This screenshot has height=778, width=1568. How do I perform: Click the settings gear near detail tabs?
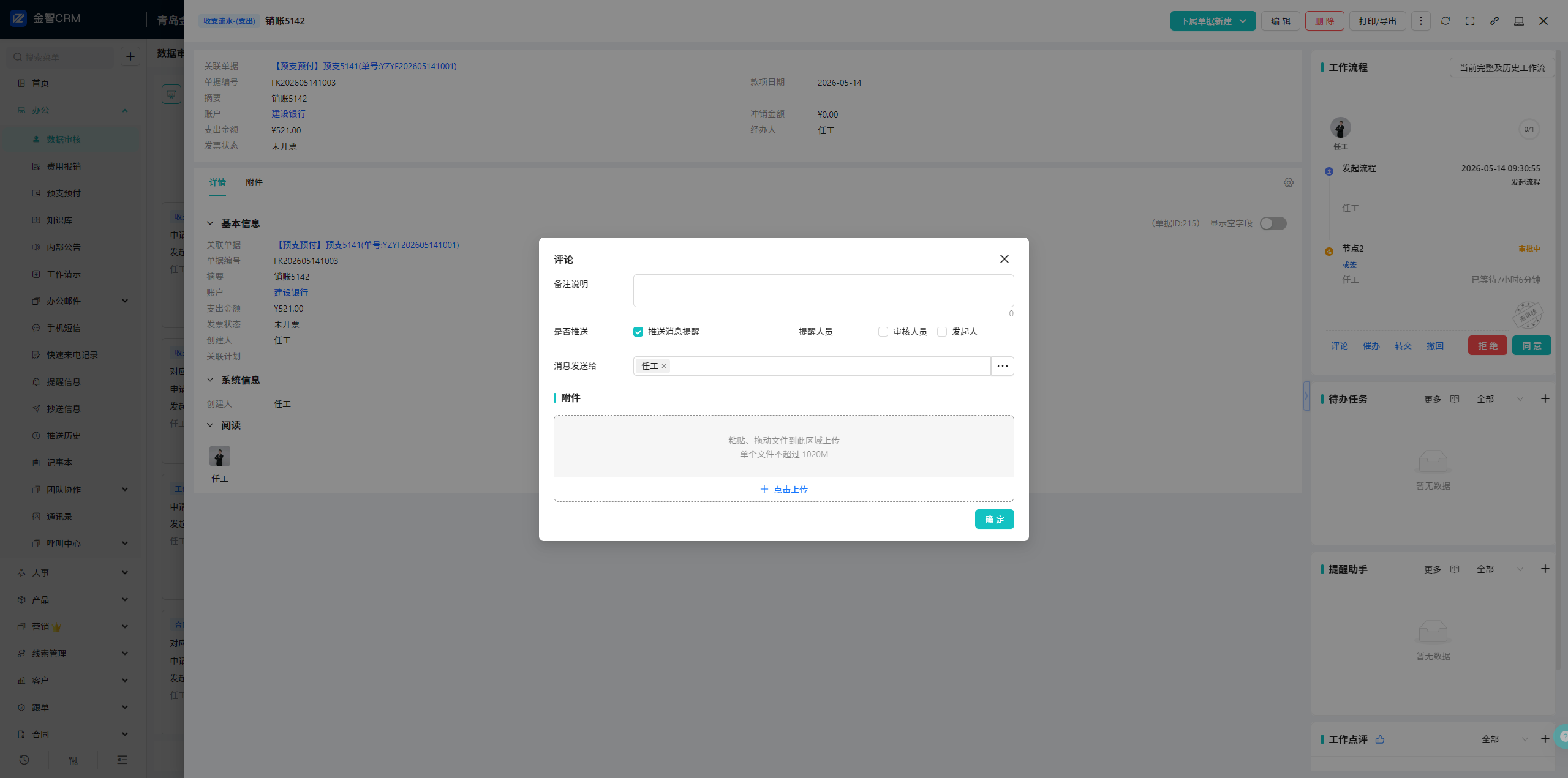click(x=1289, y=182)
